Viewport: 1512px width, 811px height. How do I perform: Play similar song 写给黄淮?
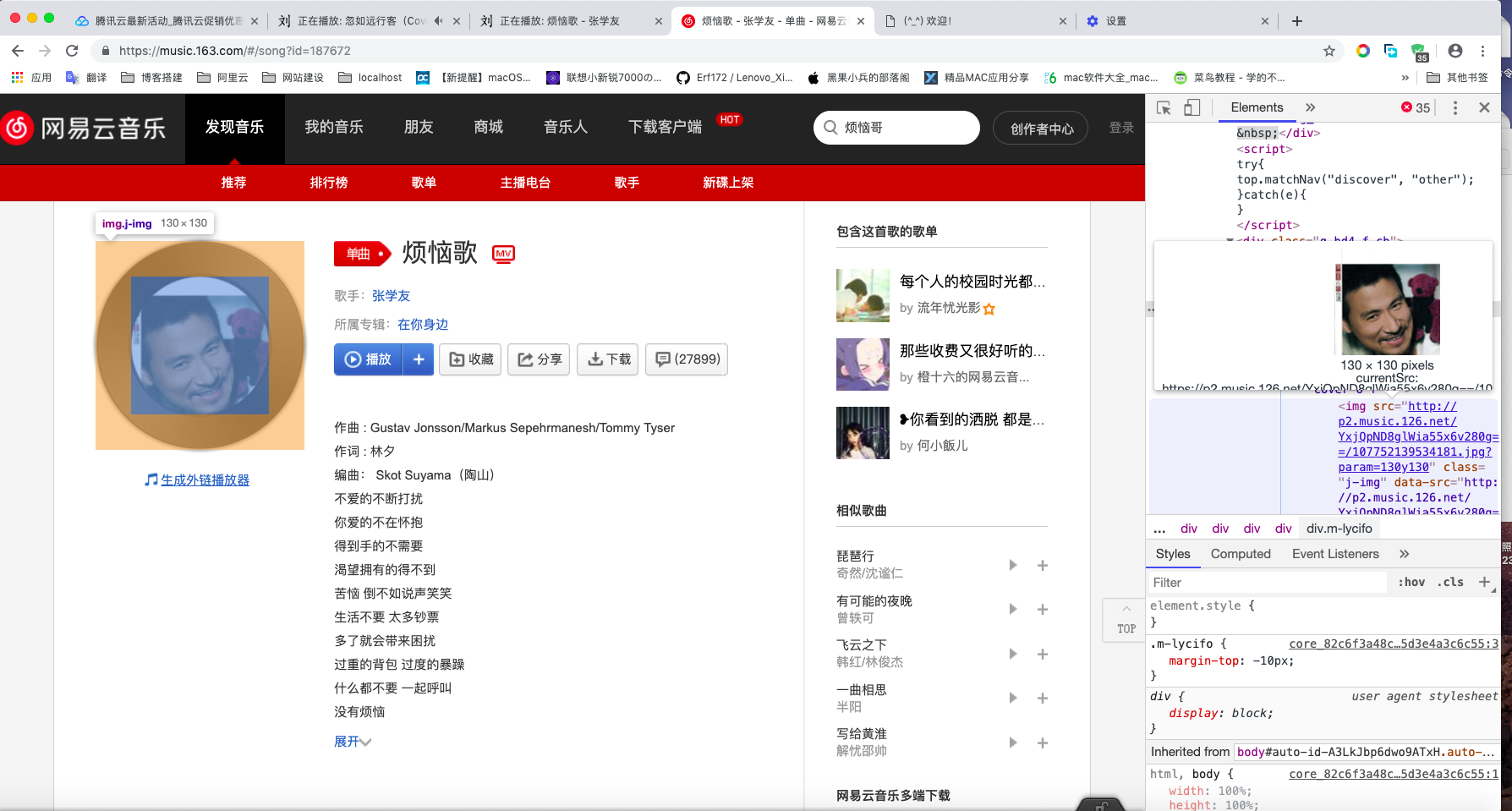[x=1012, y=743]
